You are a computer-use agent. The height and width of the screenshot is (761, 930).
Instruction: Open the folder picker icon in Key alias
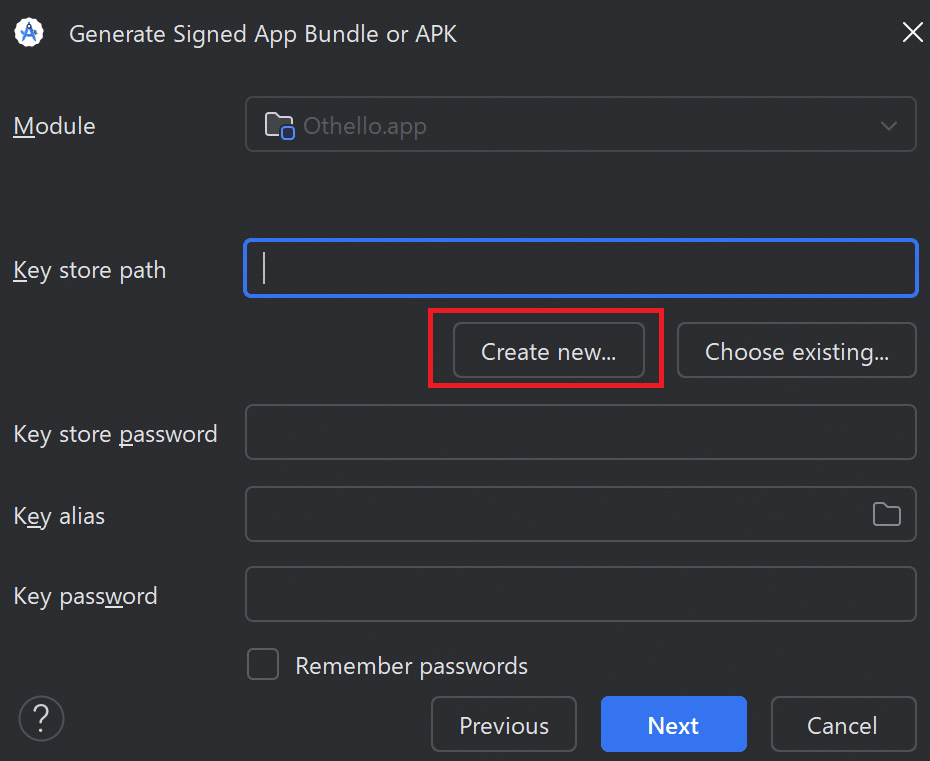click(887, 513)
